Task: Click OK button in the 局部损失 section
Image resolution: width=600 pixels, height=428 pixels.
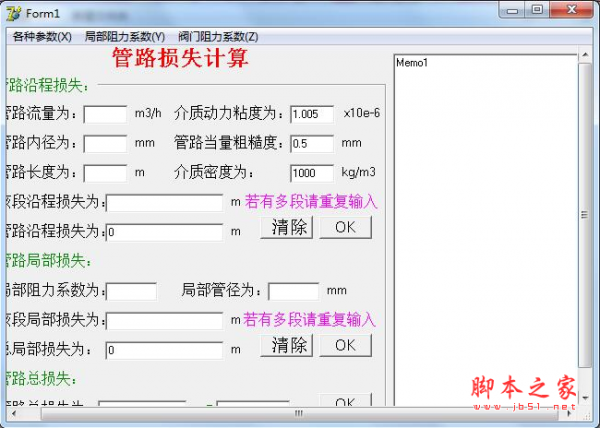Action: [346, 345]
